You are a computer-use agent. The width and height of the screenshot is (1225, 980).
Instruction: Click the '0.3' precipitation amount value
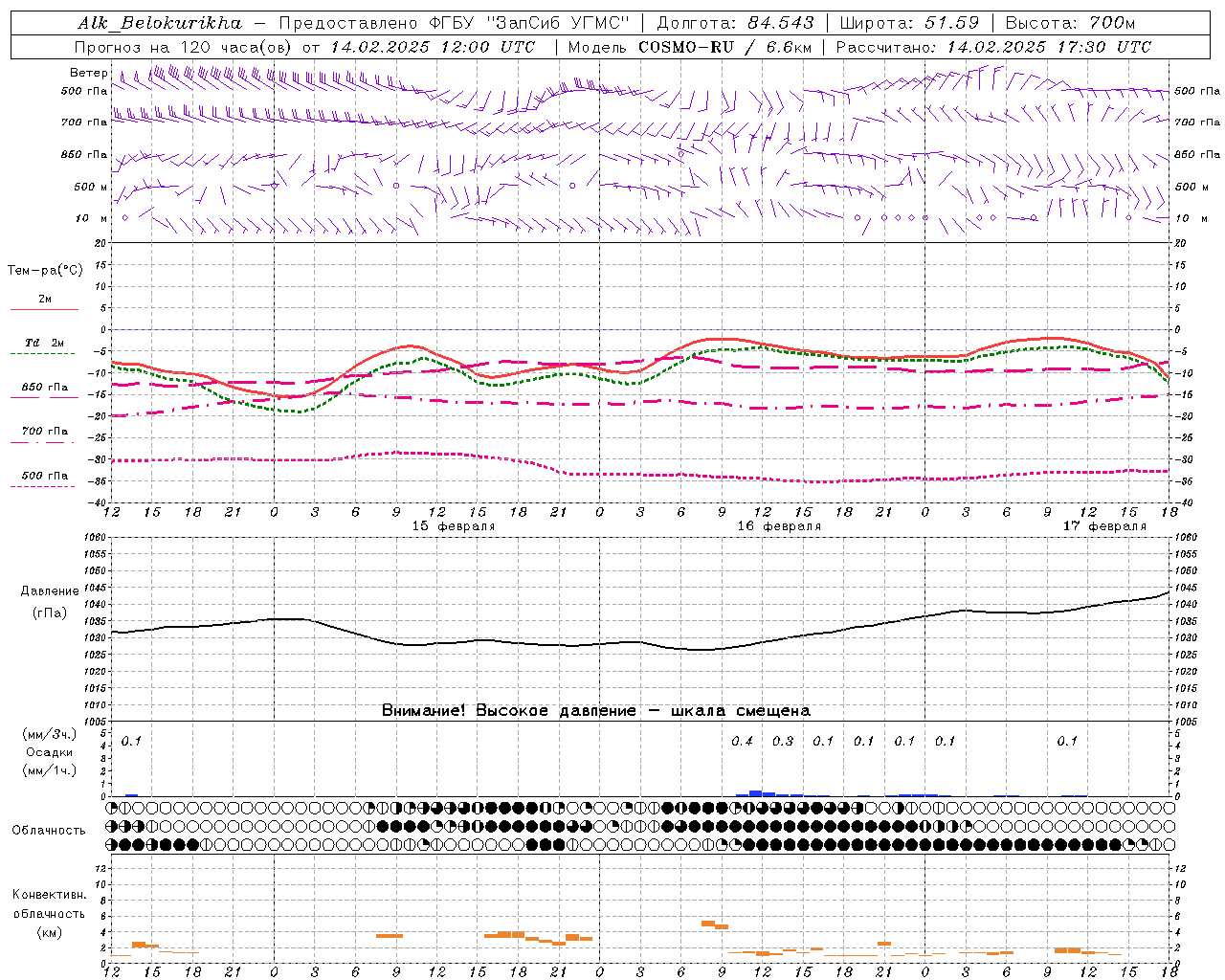pos(783,741)
